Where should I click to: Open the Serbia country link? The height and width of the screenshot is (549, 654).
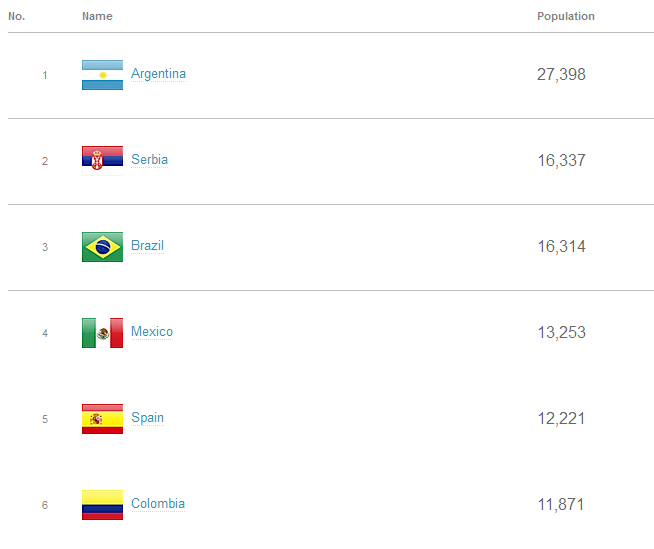[x=149, y=160]
